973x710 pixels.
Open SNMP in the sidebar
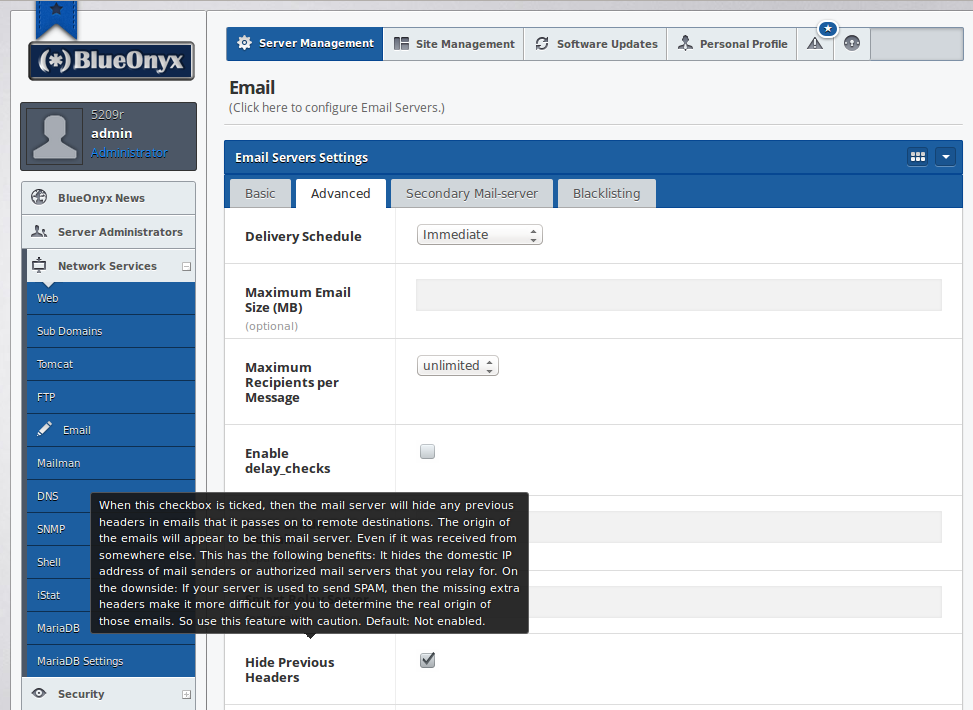pos(59,529)
